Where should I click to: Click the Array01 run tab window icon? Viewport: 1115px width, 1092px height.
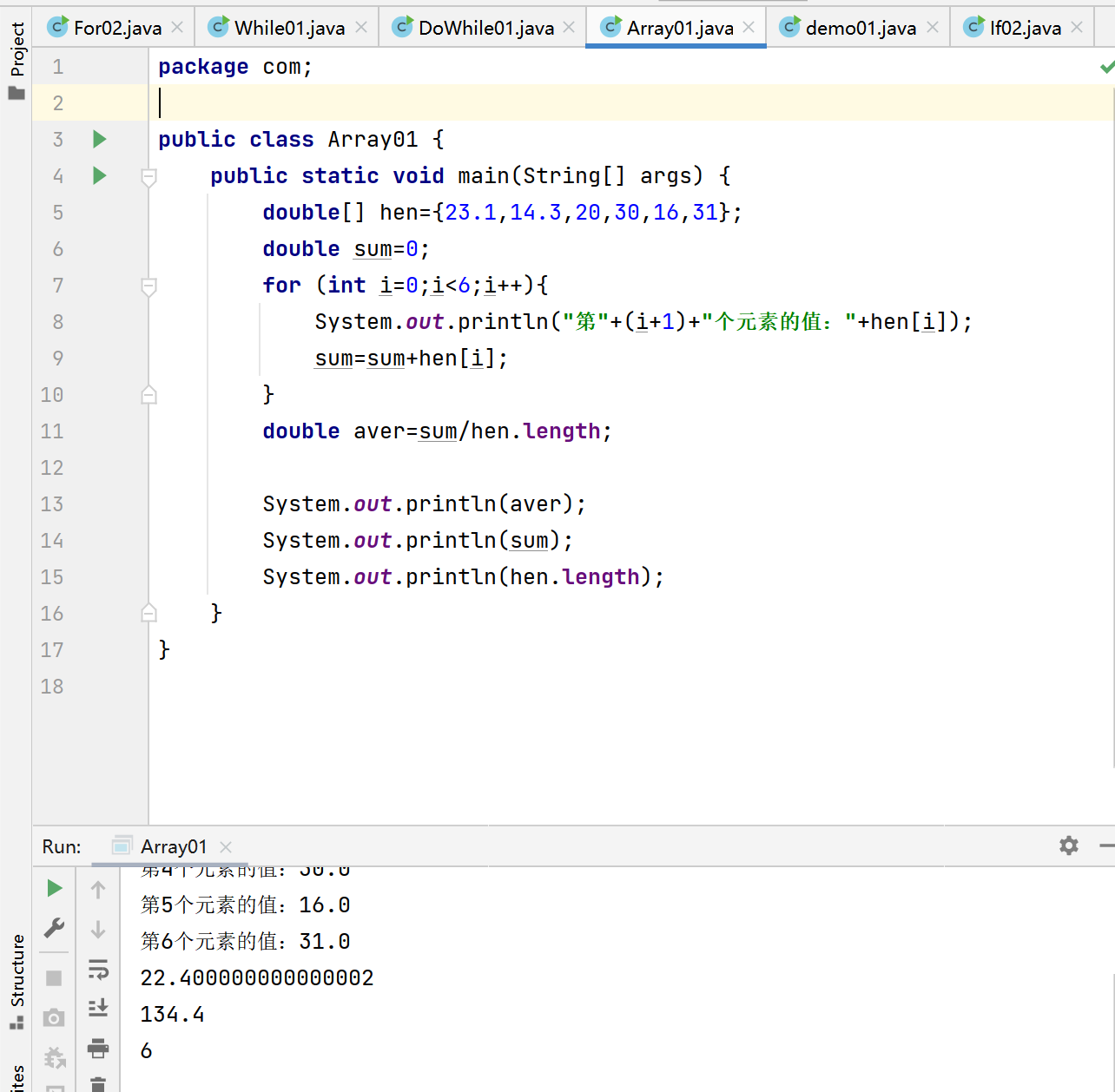point(122,845)
